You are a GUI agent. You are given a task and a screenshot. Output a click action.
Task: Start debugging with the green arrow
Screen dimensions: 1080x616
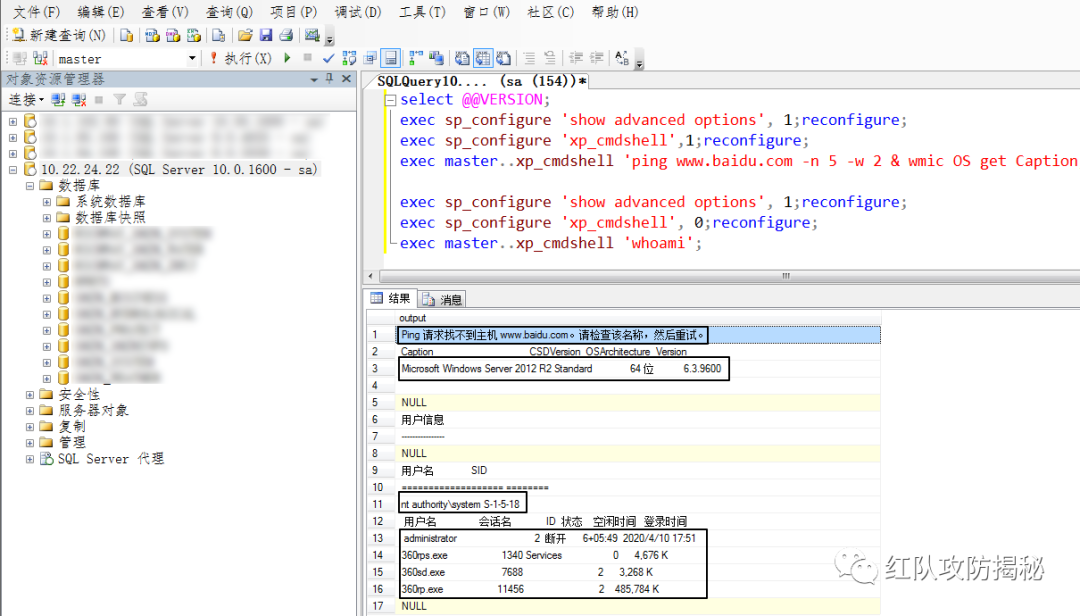[287, 59]
